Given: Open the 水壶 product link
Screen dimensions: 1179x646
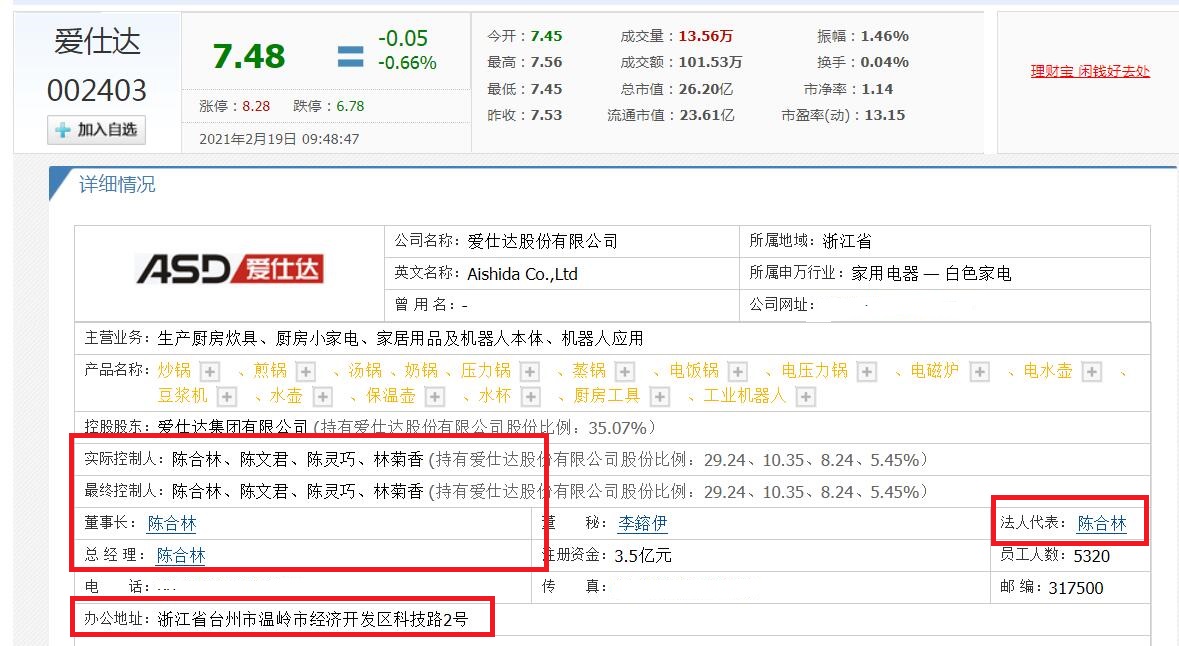Looking at the screenshot, I should tap(286, 396).
